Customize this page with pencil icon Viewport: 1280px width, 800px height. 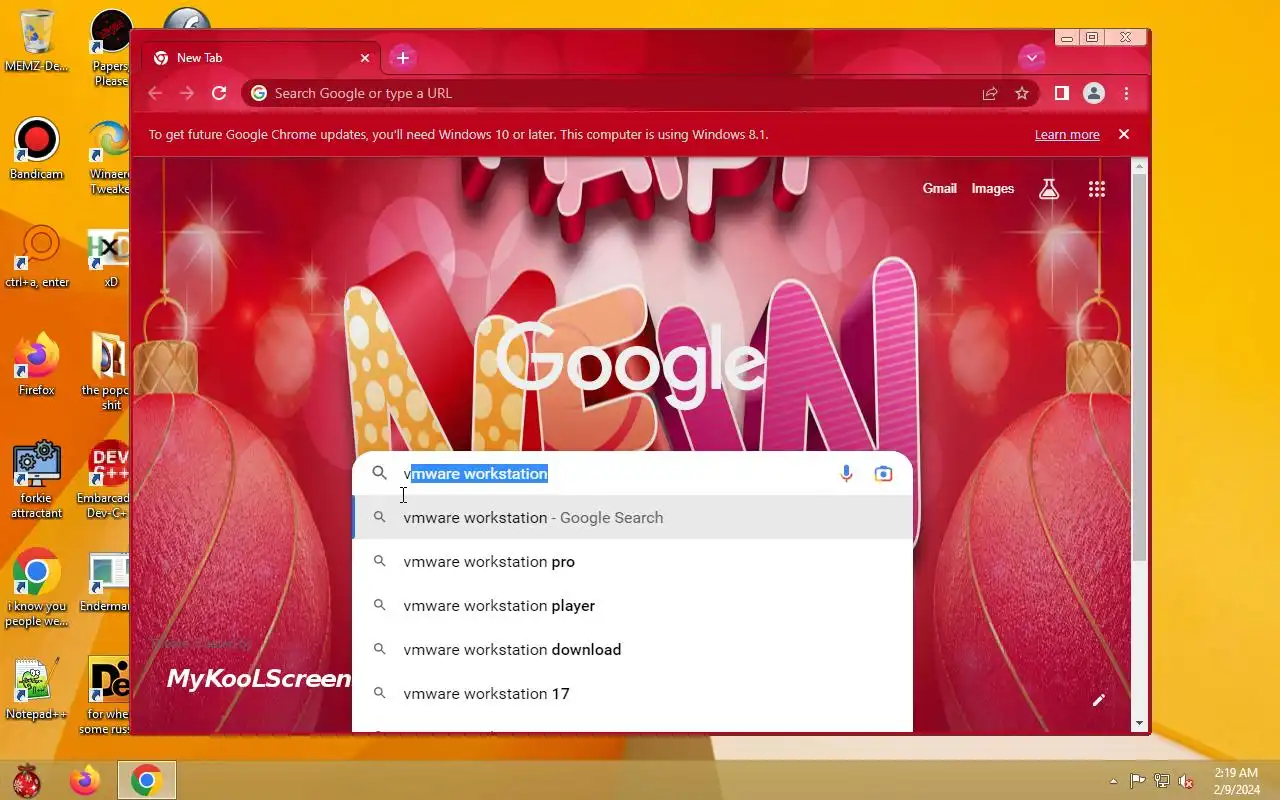pos(1098,700)
